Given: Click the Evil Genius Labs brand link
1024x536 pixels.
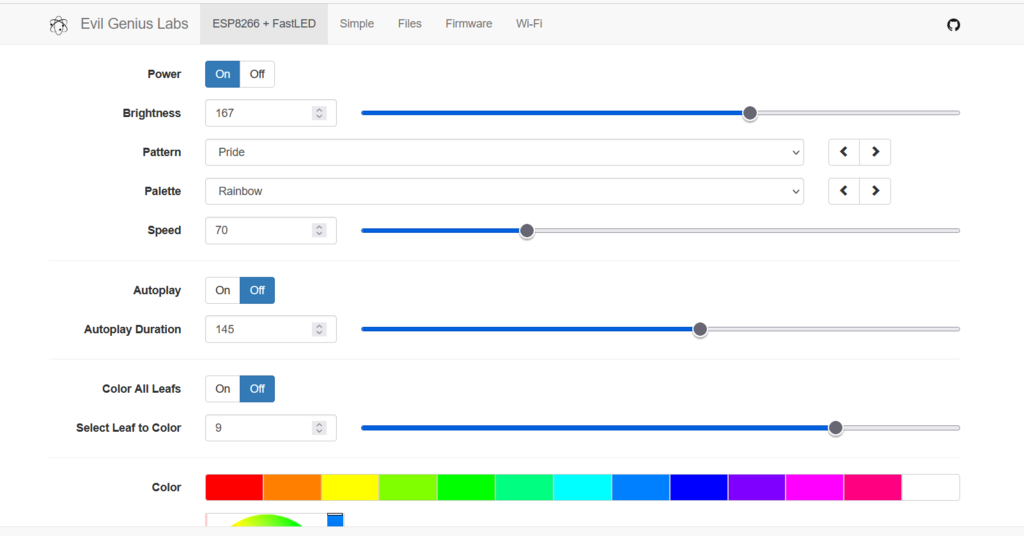Looking at the screenshot, I should click(134, 24).
